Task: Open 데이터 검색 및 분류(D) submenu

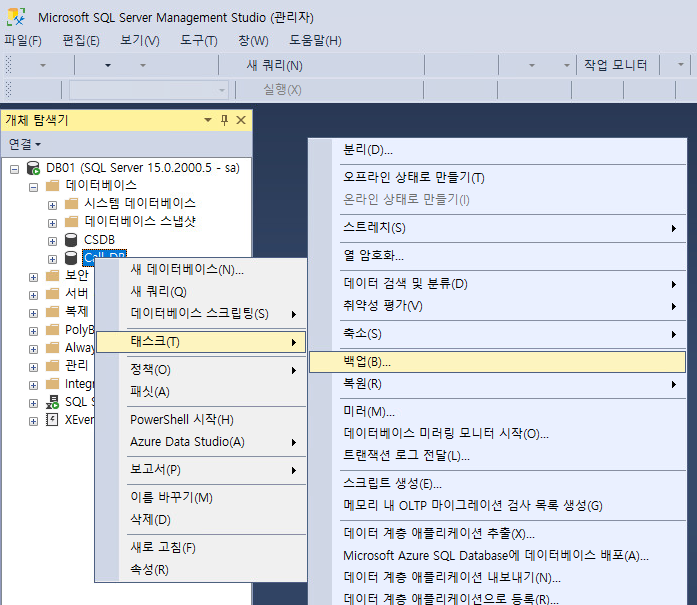Action: [x=497, y=284]
